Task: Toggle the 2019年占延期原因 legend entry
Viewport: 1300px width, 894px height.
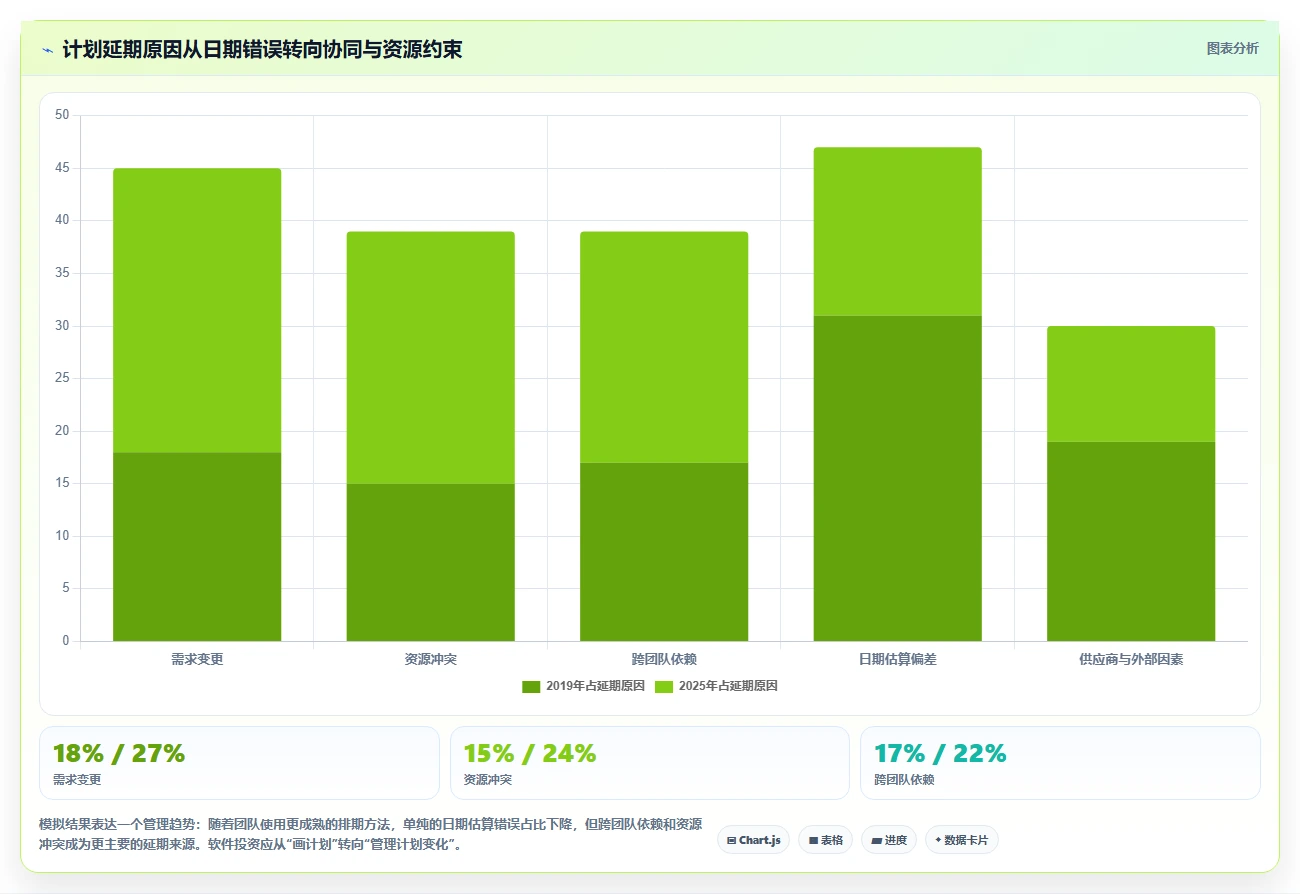Action: 584,686
